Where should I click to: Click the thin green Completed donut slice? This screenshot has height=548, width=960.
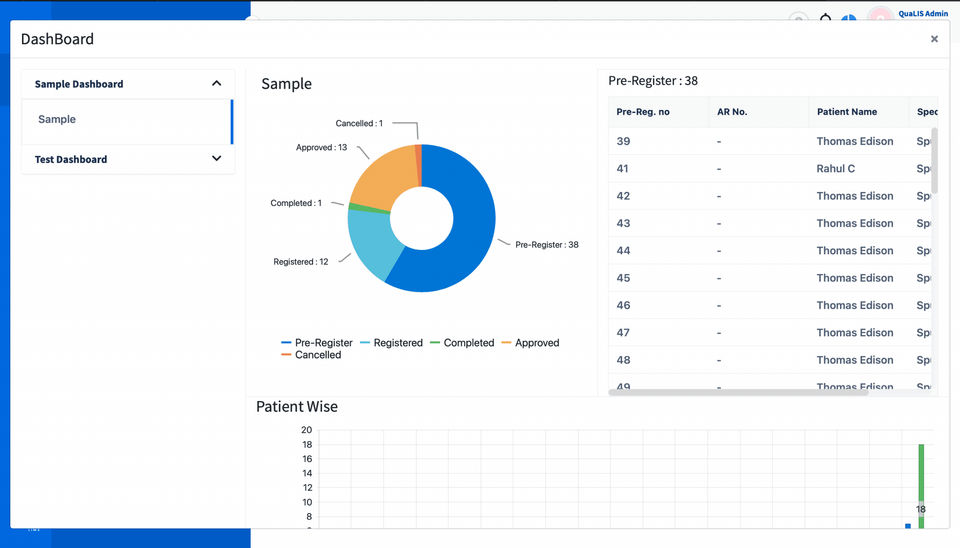pyautogui.click(x=367, y=208)
